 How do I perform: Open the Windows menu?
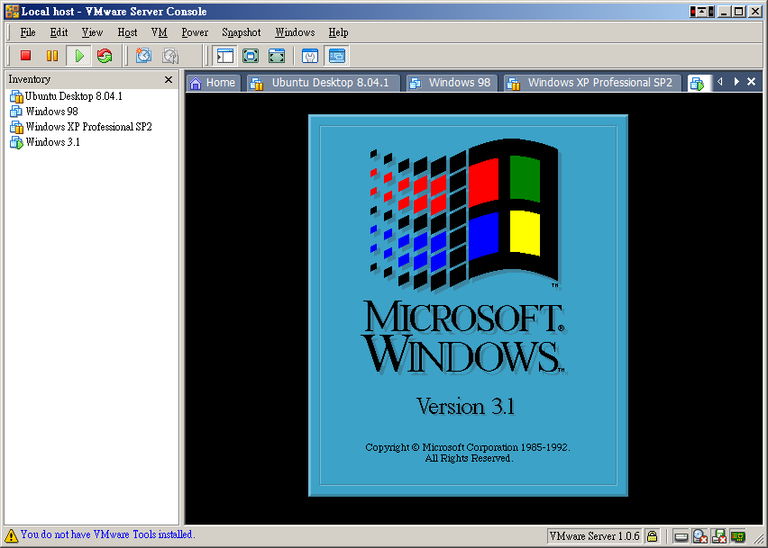click(295, 32)
